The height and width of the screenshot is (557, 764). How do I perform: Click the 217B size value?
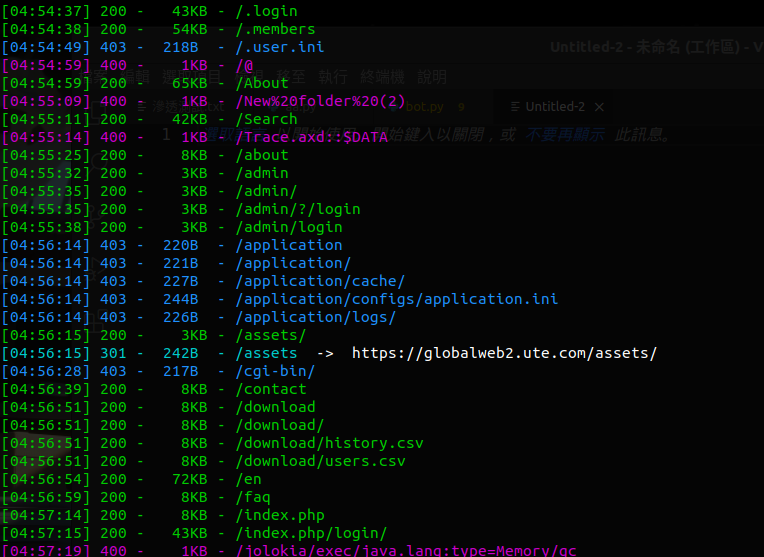(x=181, y=371)
